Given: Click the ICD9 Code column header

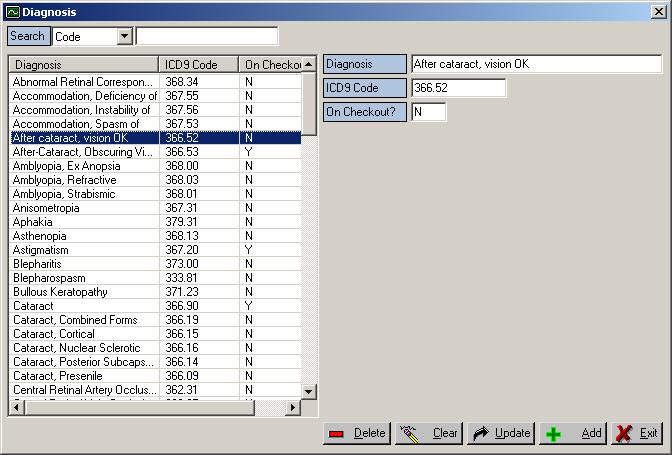Looking at the screenshot, I should click(199, 65).
